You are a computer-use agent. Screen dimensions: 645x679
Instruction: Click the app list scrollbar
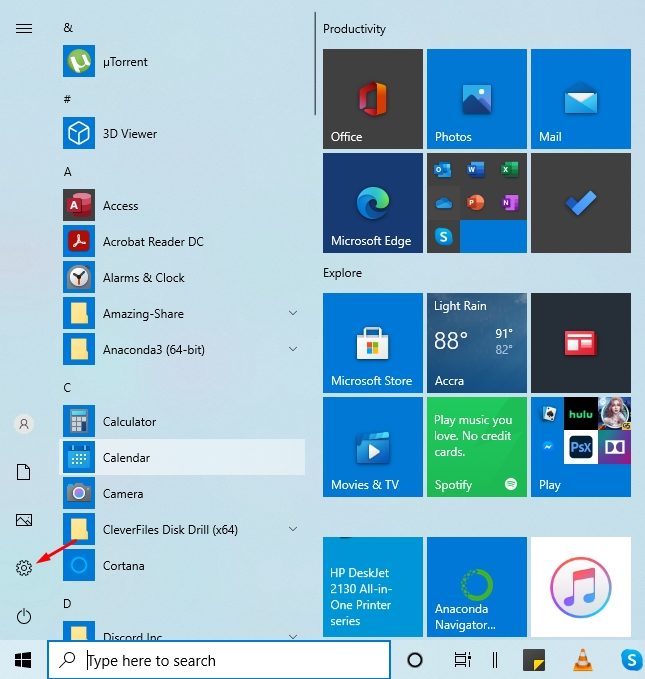tap(315, 64)
